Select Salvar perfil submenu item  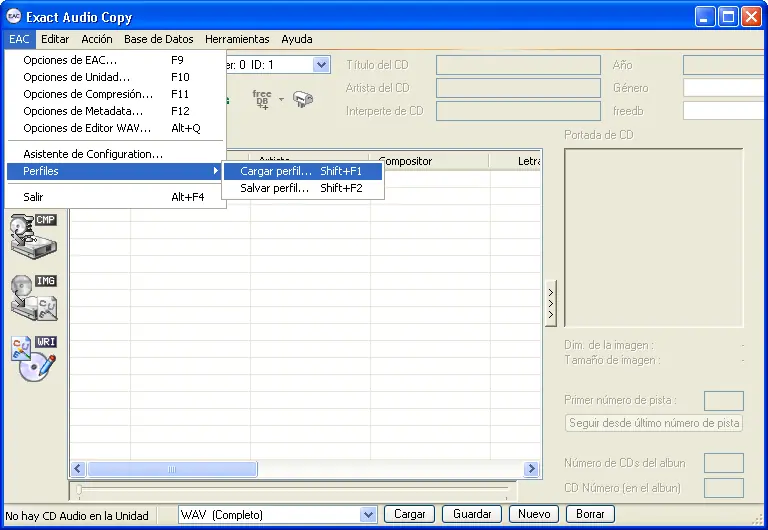tap(303, 188)
